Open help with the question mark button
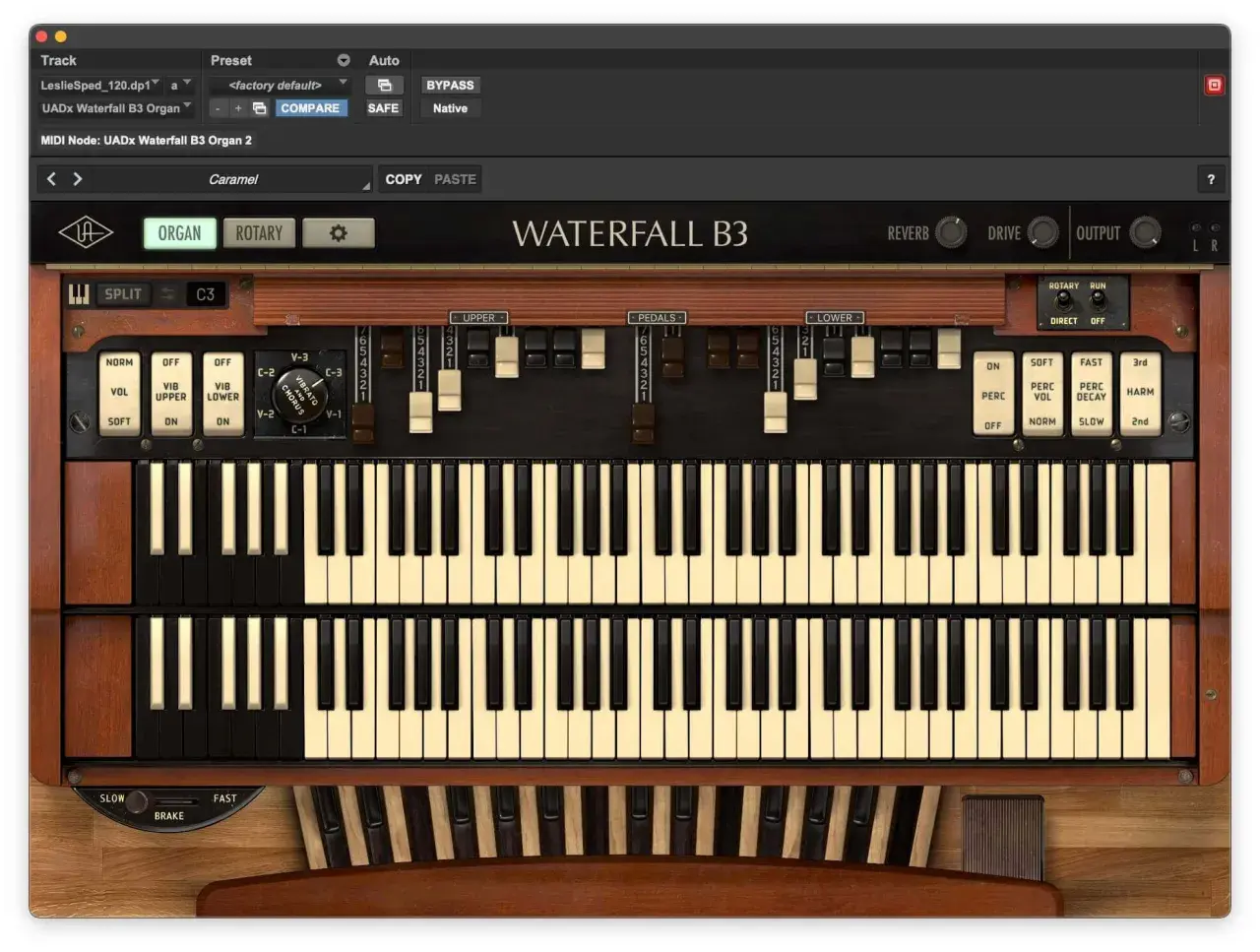Viewport: 1260px width, 952px height. click(x=1211, y=179)
